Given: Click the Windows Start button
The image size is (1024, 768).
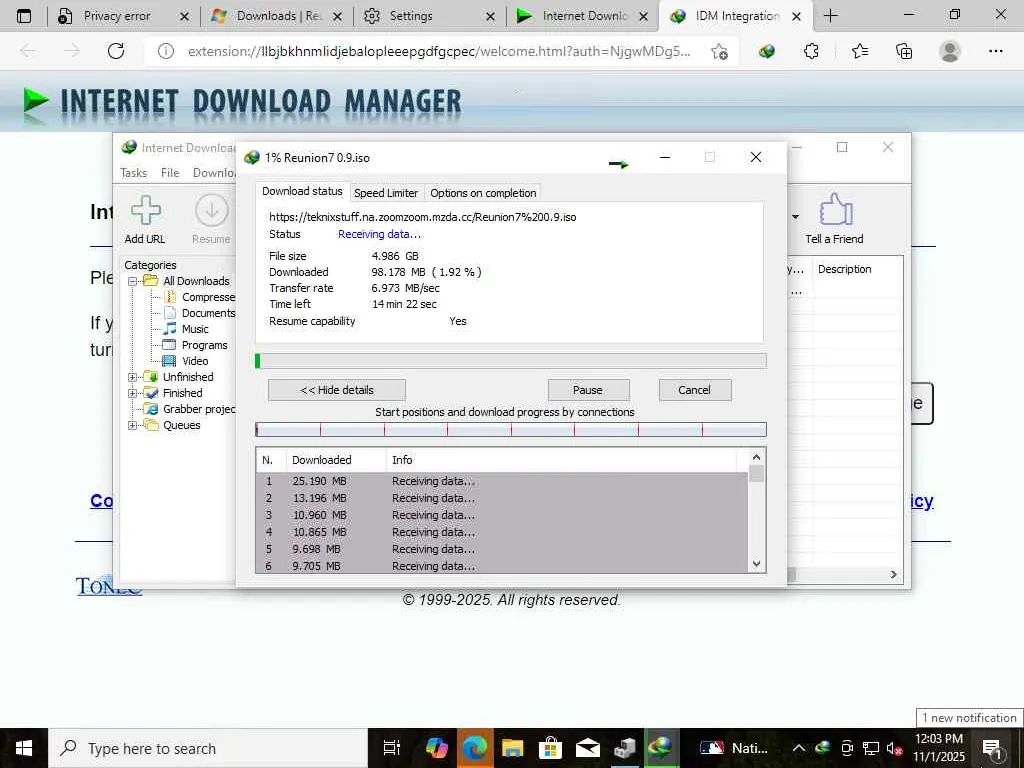Looking at the screenshot, I should 24,748.
